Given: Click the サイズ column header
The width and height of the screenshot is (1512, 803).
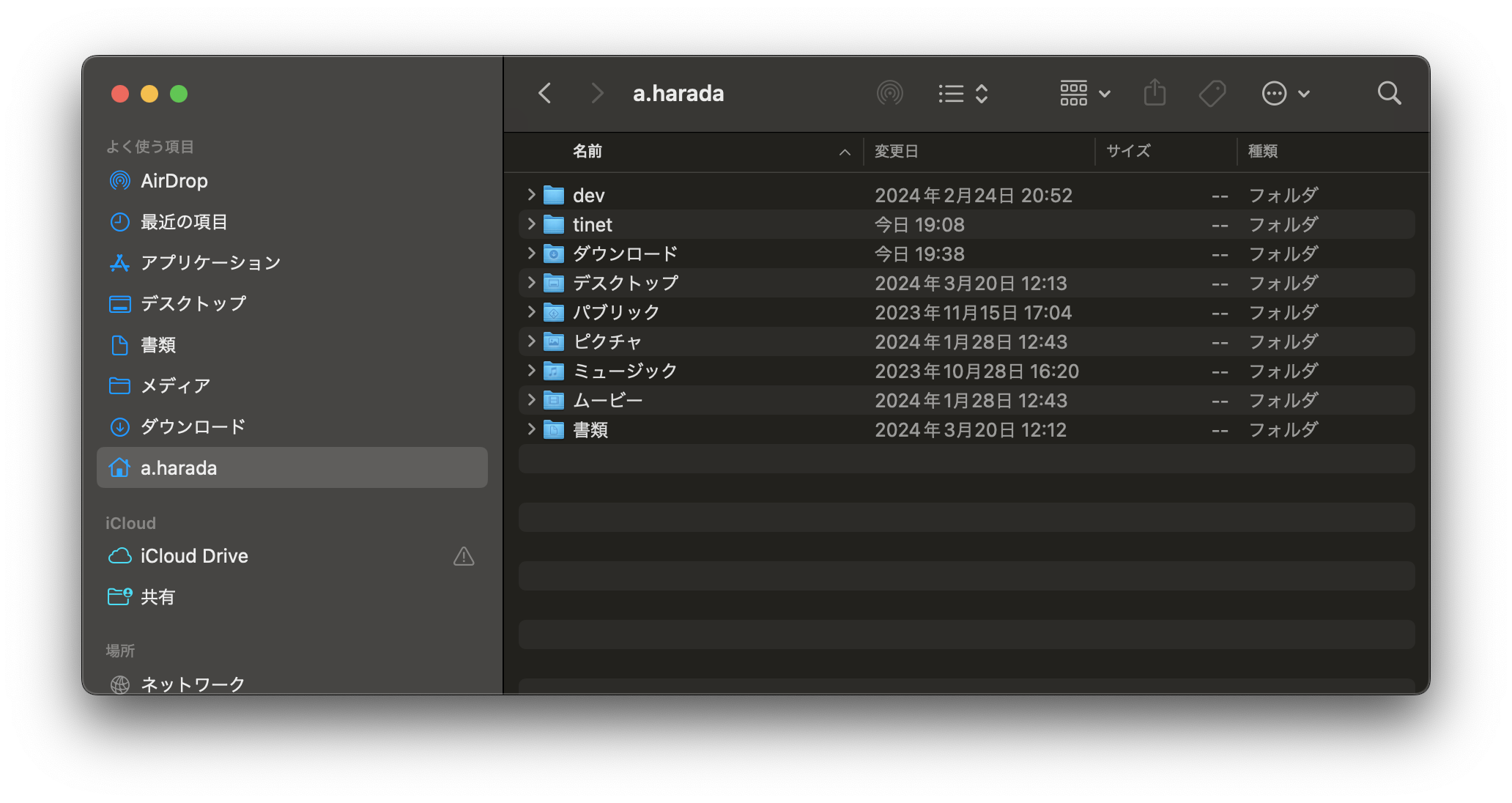Looking at the screenshot, I should click(1128, 152).
